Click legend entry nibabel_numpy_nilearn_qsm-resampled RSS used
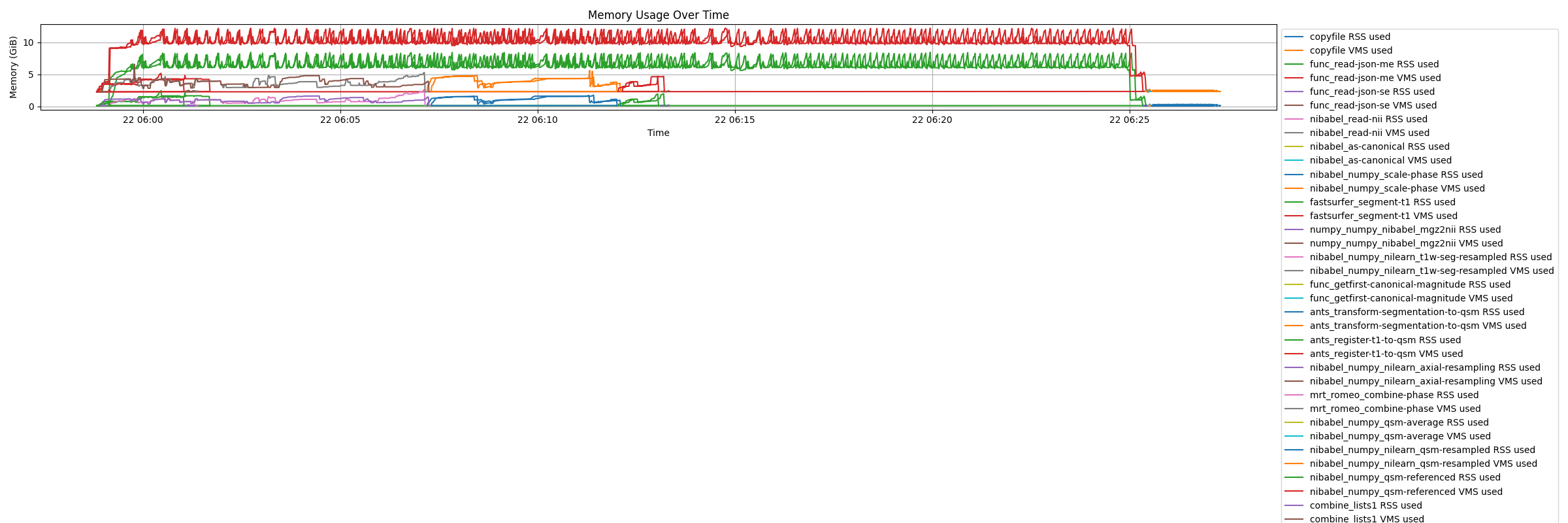 pyautogui.click(x=1410, y=450)
